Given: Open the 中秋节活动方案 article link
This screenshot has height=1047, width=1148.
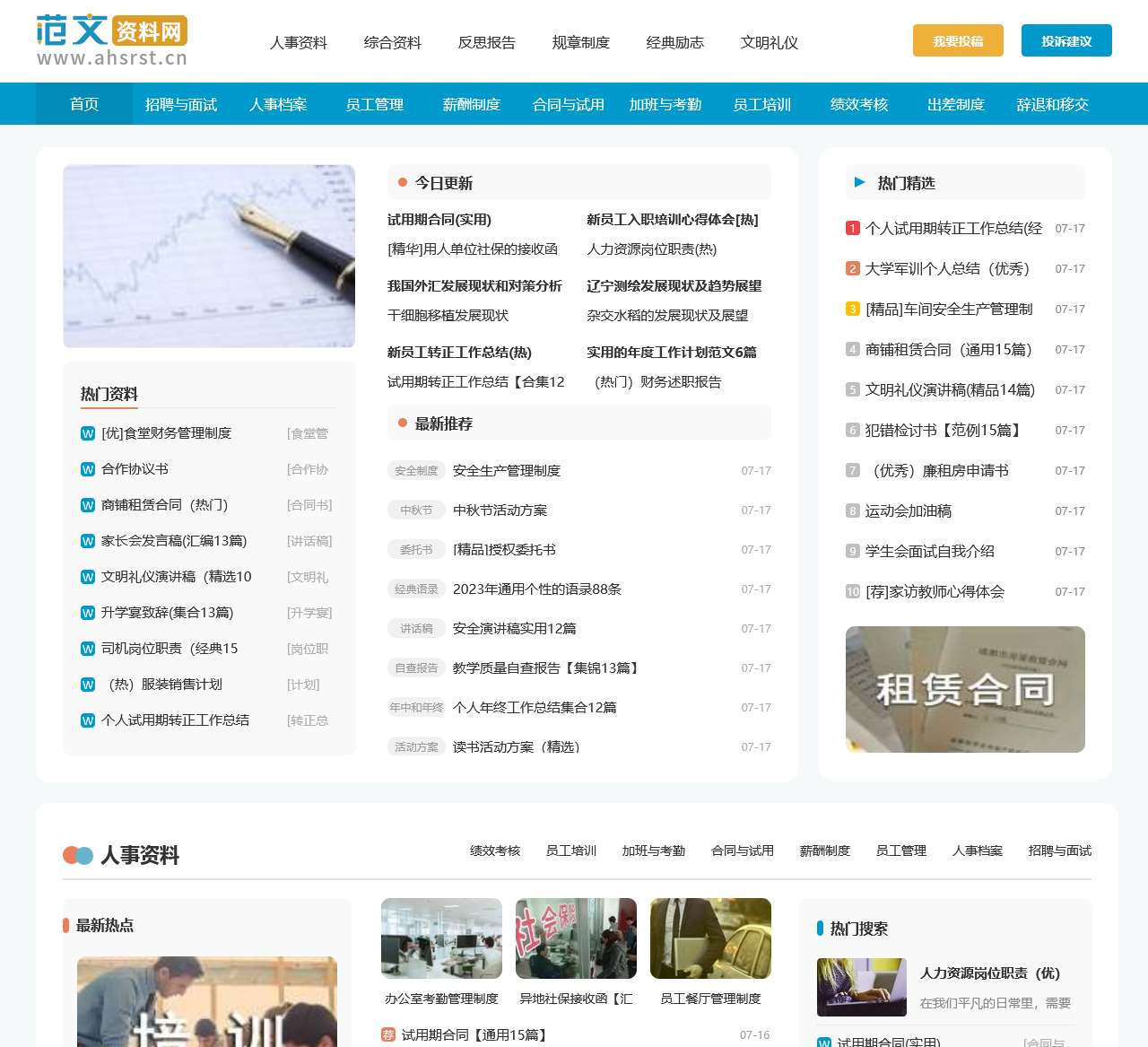Looking at the screenshot, I should pyautogui.click(x=500, y=510).
